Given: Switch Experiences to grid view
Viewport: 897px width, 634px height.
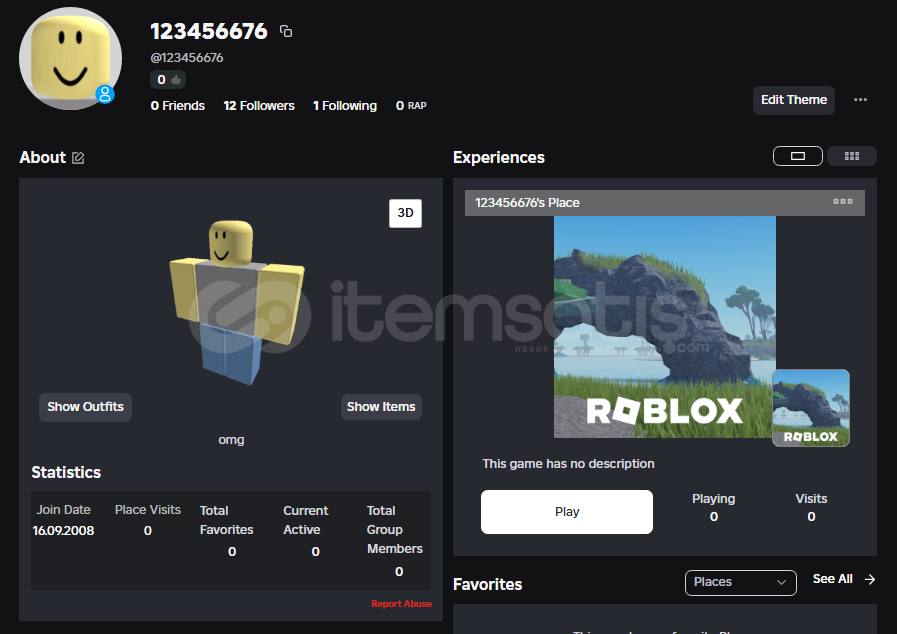Looking at the screenshot, I should 852,156.
